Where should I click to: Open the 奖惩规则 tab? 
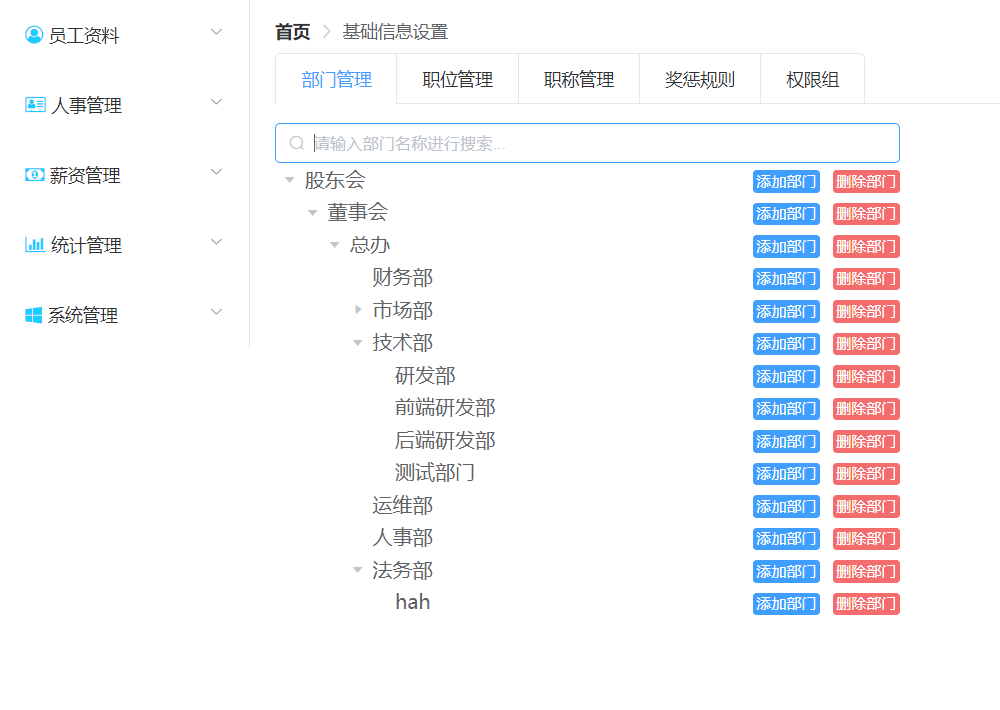(x=700, y=79)
